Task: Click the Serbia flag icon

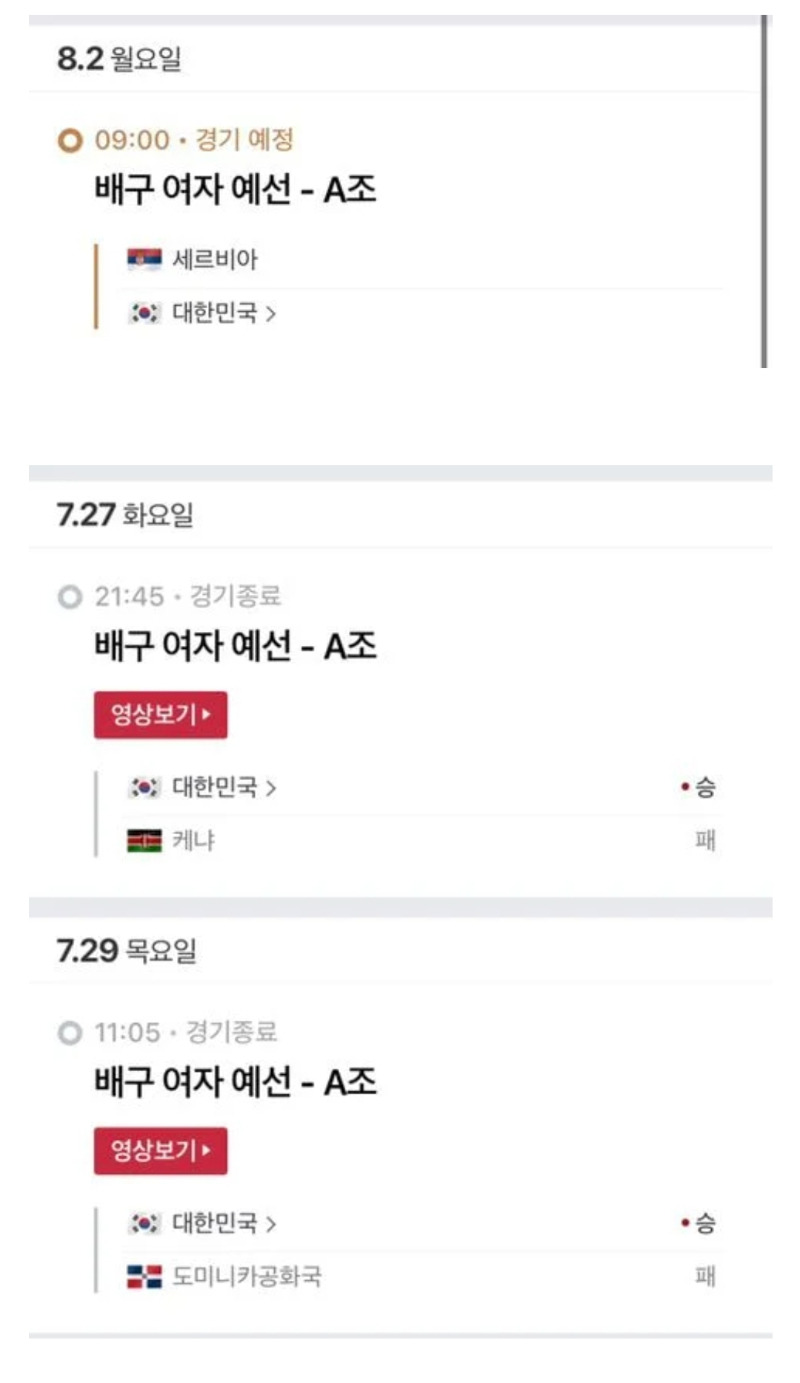Action: click(x=144, y=260)
